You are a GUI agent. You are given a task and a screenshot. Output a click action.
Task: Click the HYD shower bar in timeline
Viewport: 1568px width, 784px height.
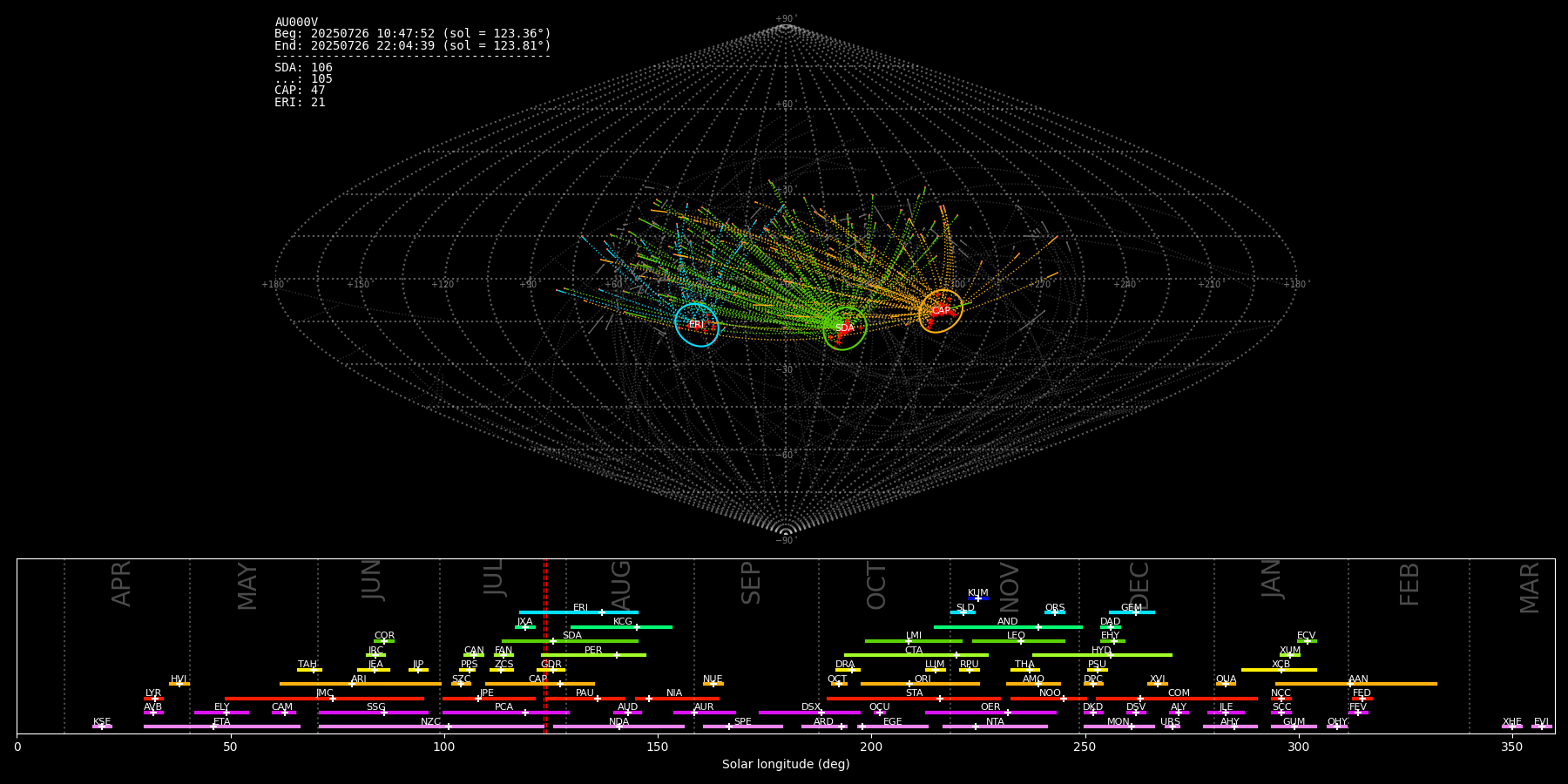coord(1102,655)
